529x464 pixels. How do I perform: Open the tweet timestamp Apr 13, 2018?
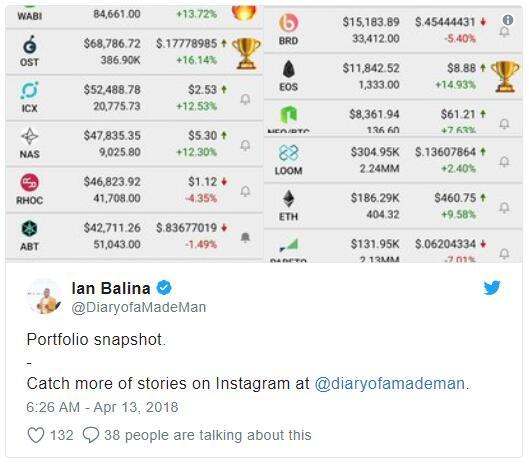tap(102, 407)
